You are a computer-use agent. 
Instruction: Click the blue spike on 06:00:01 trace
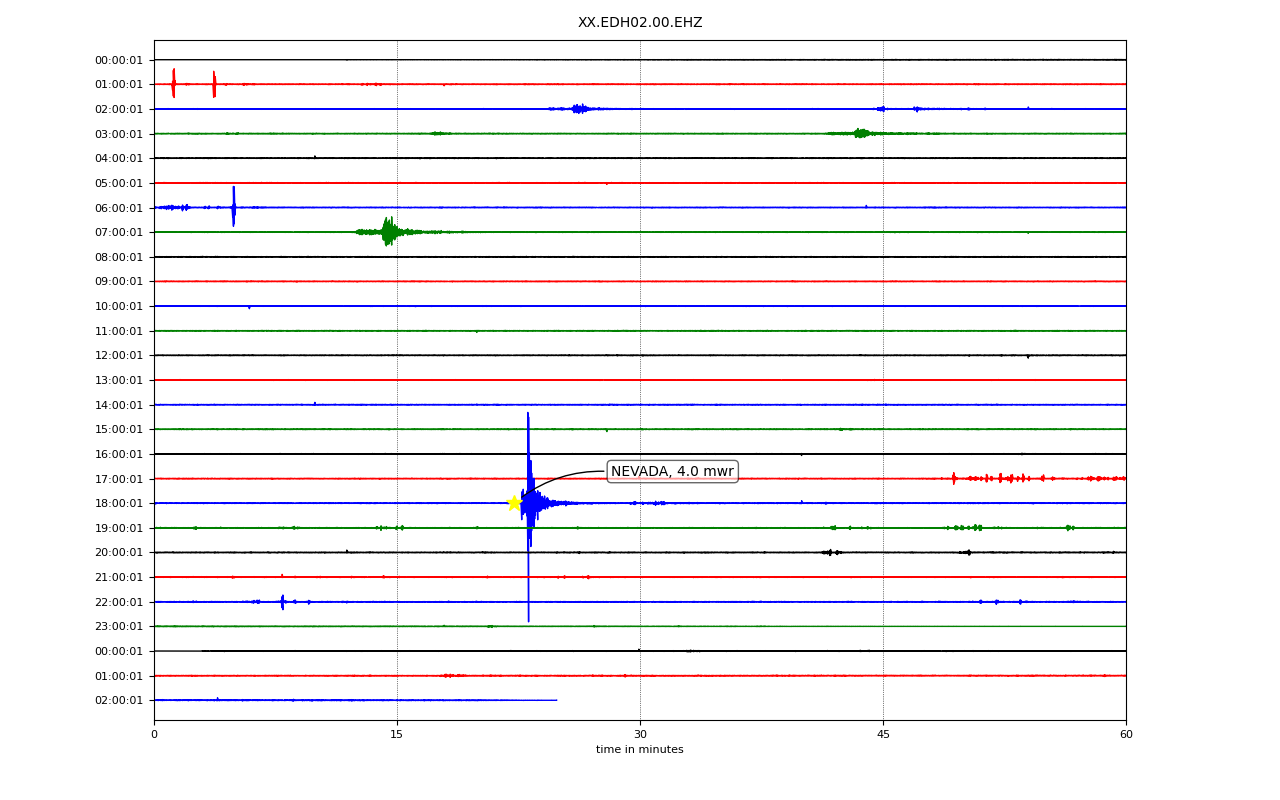(234, 207)
